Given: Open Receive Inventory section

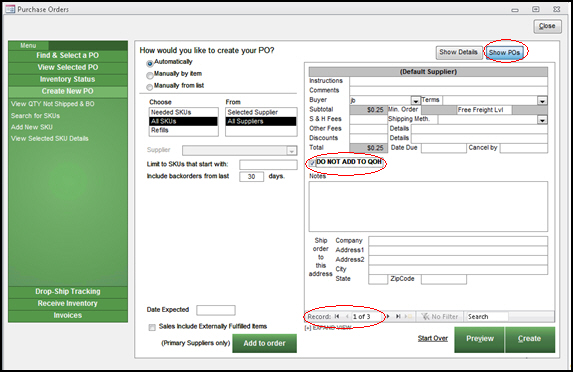Looking at the screenshot, I should (68, 304).
